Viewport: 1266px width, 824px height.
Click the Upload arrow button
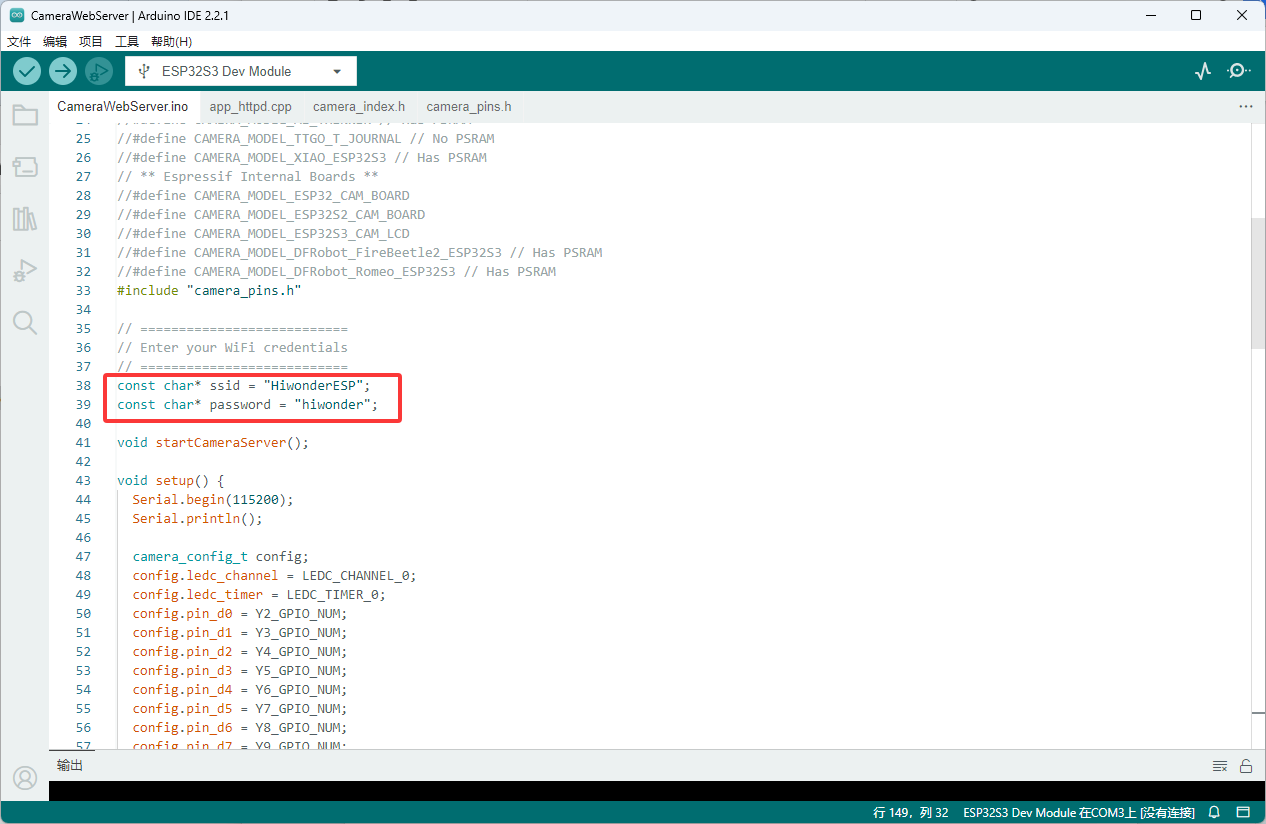tap(63, 71)
